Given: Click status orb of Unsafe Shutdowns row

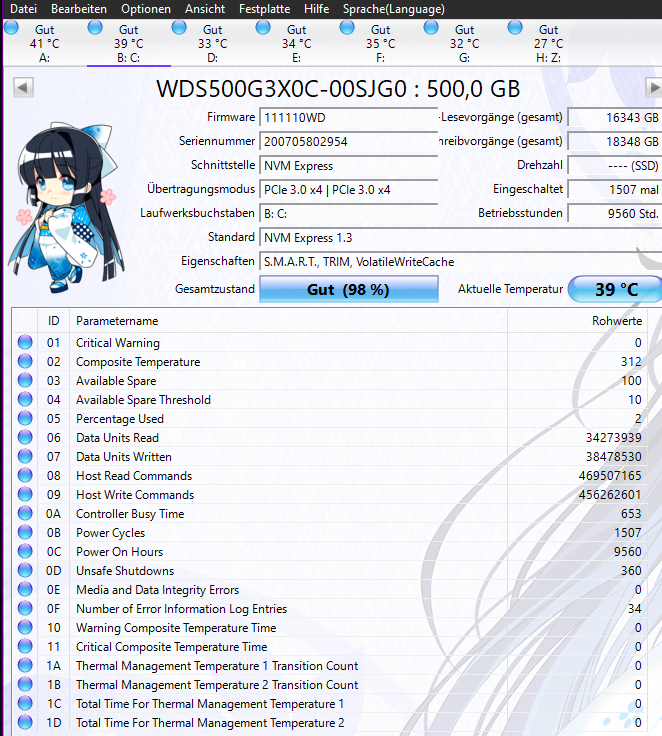Looking at the screenshot, I should (25, 570).
